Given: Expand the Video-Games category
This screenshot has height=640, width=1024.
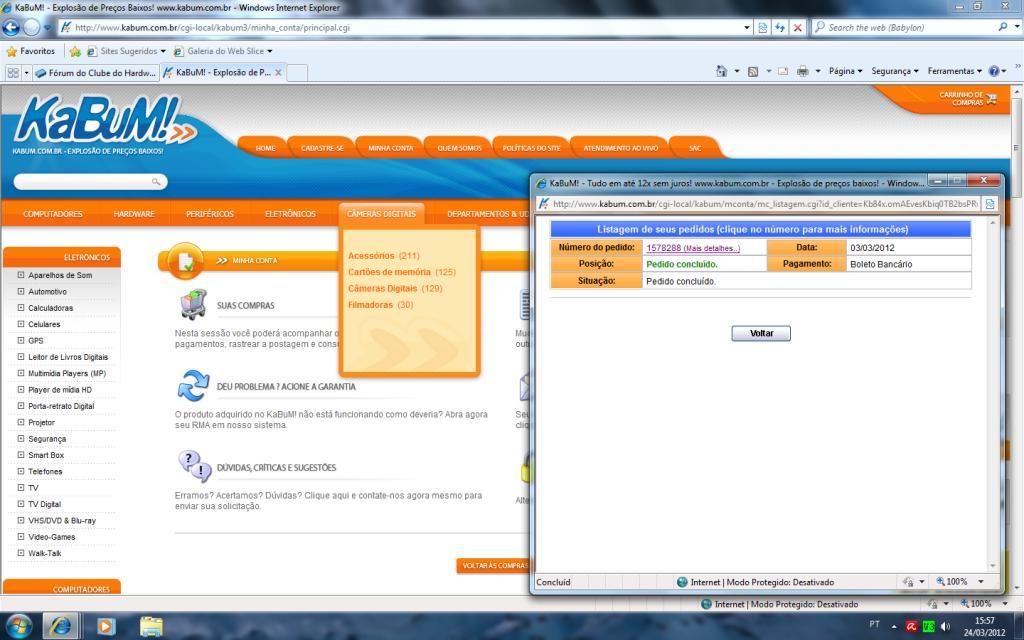Looking at the screenshot, I should click(x=21, y=536).
